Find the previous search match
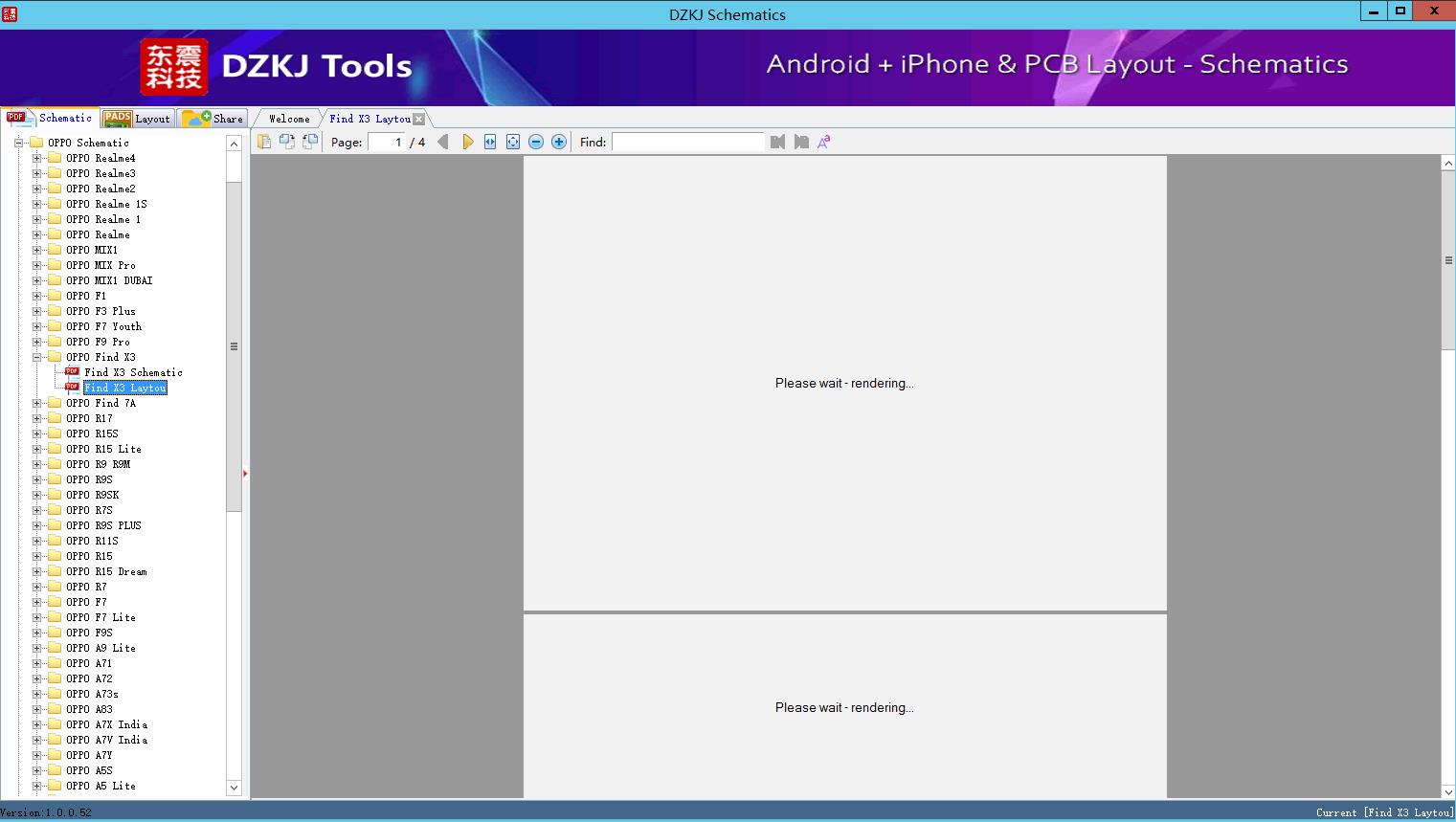Viewport: 1456px width, 822px height. pos(777,142)
